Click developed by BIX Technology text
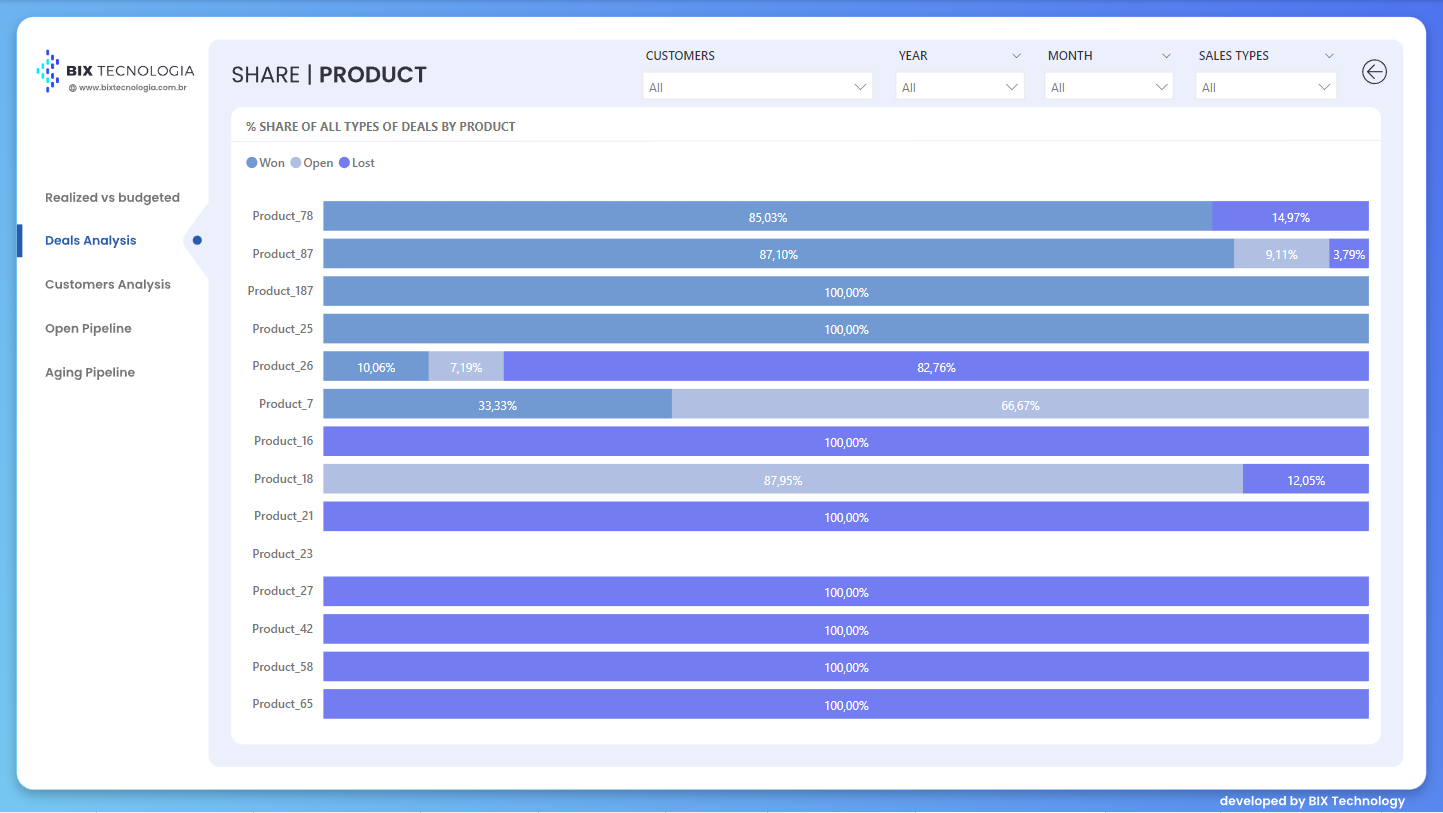 pyautogui.click(x=1311, y=801)
